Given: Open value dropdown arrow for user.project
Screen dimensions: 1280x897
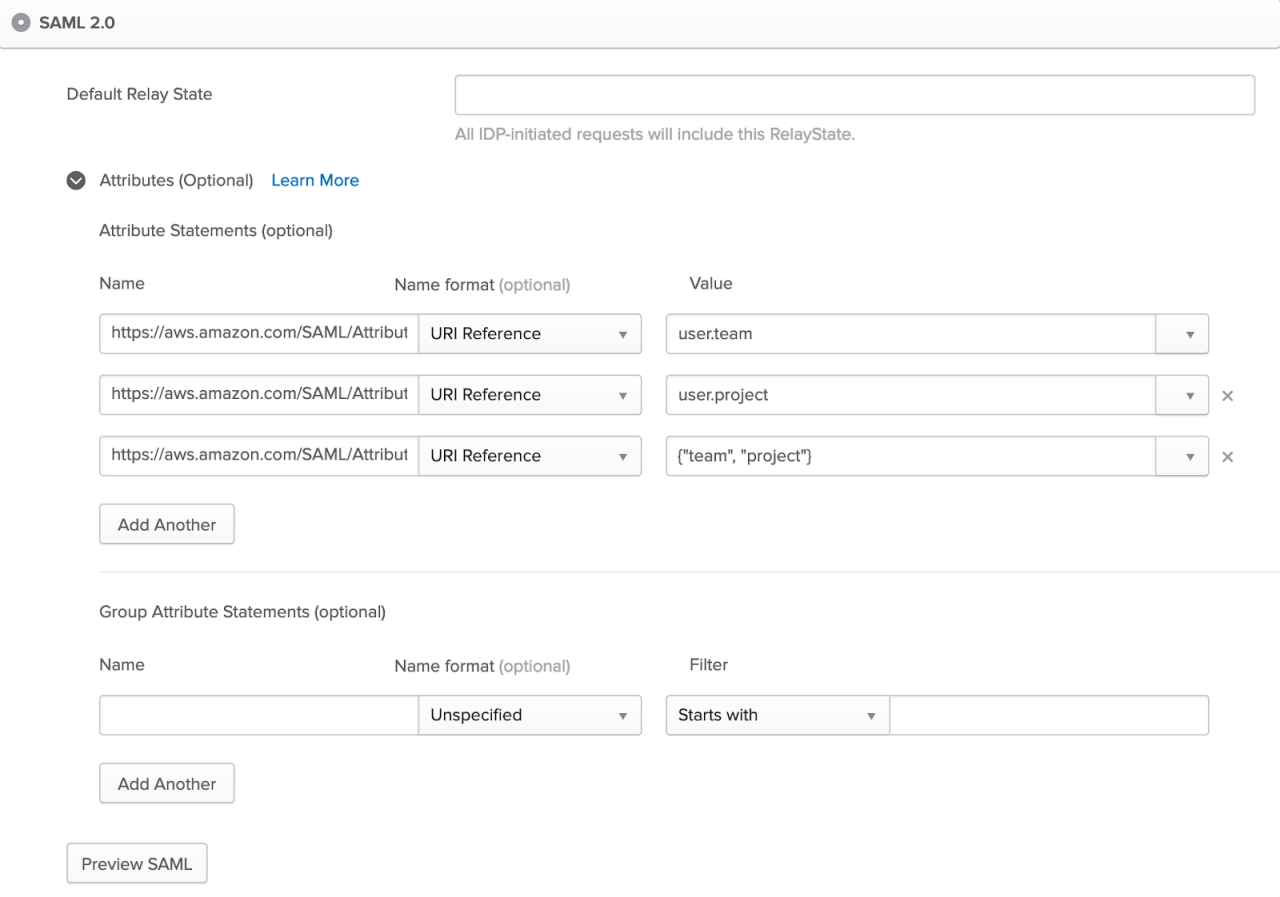Looking at the screenshot, I should pyautogui.click(x=1189, y=395).
